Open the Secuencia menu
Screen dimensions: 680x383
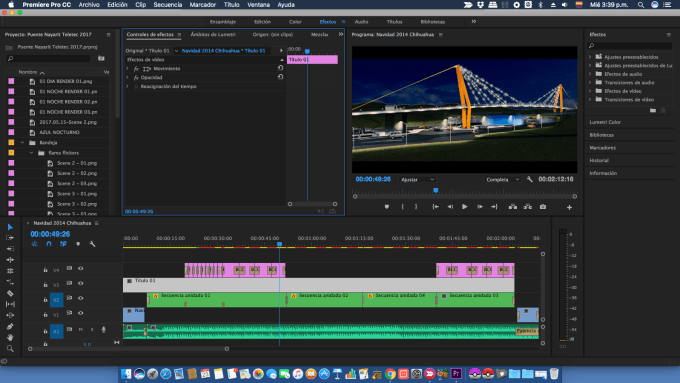coord(167,5)
